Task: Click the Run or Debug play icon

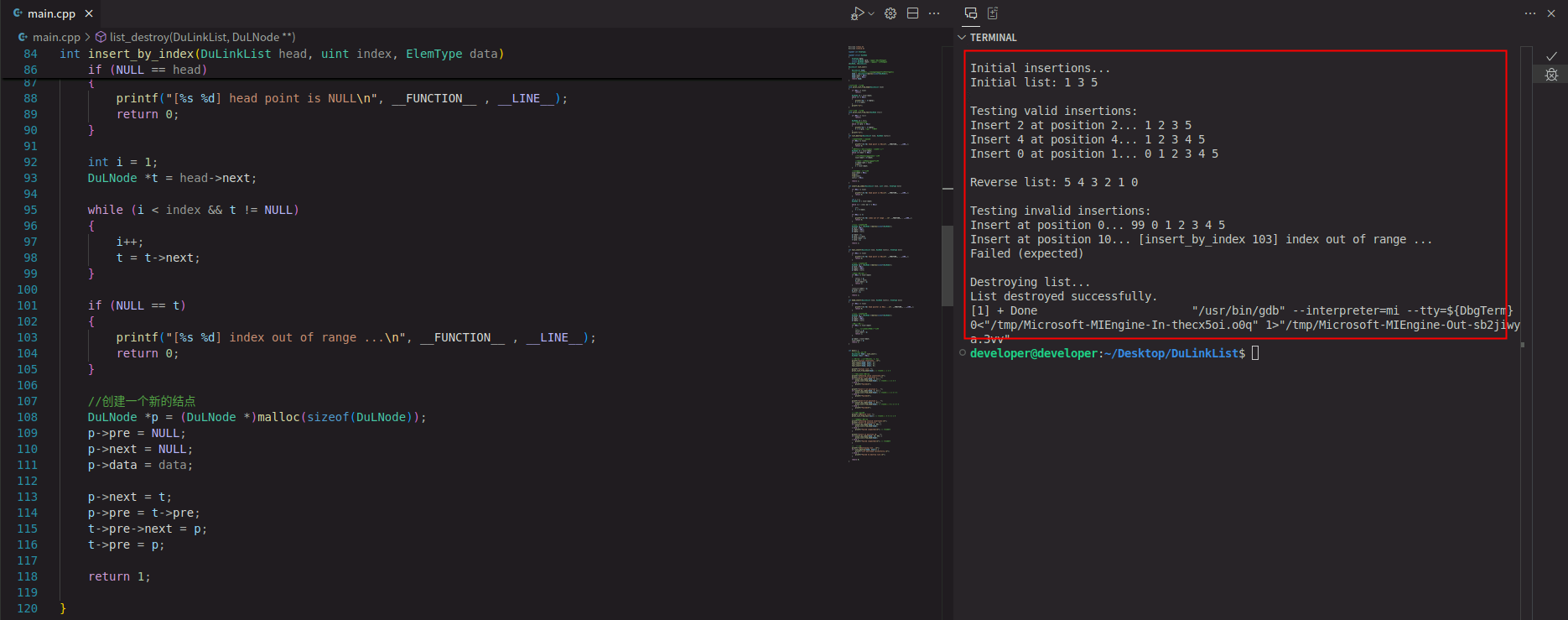Action: [x=857, y=13]
